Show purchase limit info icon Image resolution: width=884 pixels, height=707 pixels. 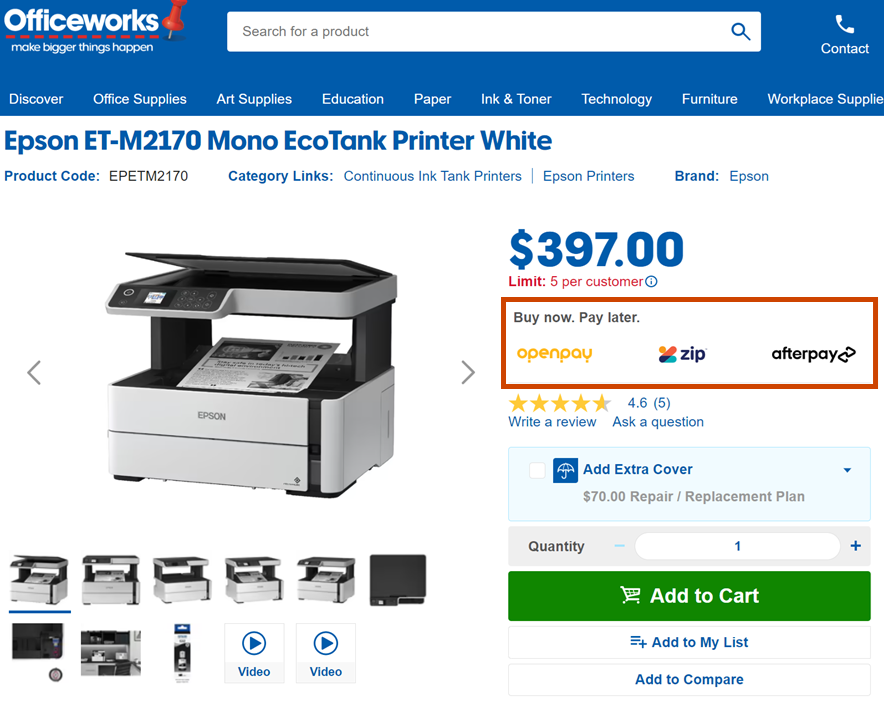tap(651, 282)
